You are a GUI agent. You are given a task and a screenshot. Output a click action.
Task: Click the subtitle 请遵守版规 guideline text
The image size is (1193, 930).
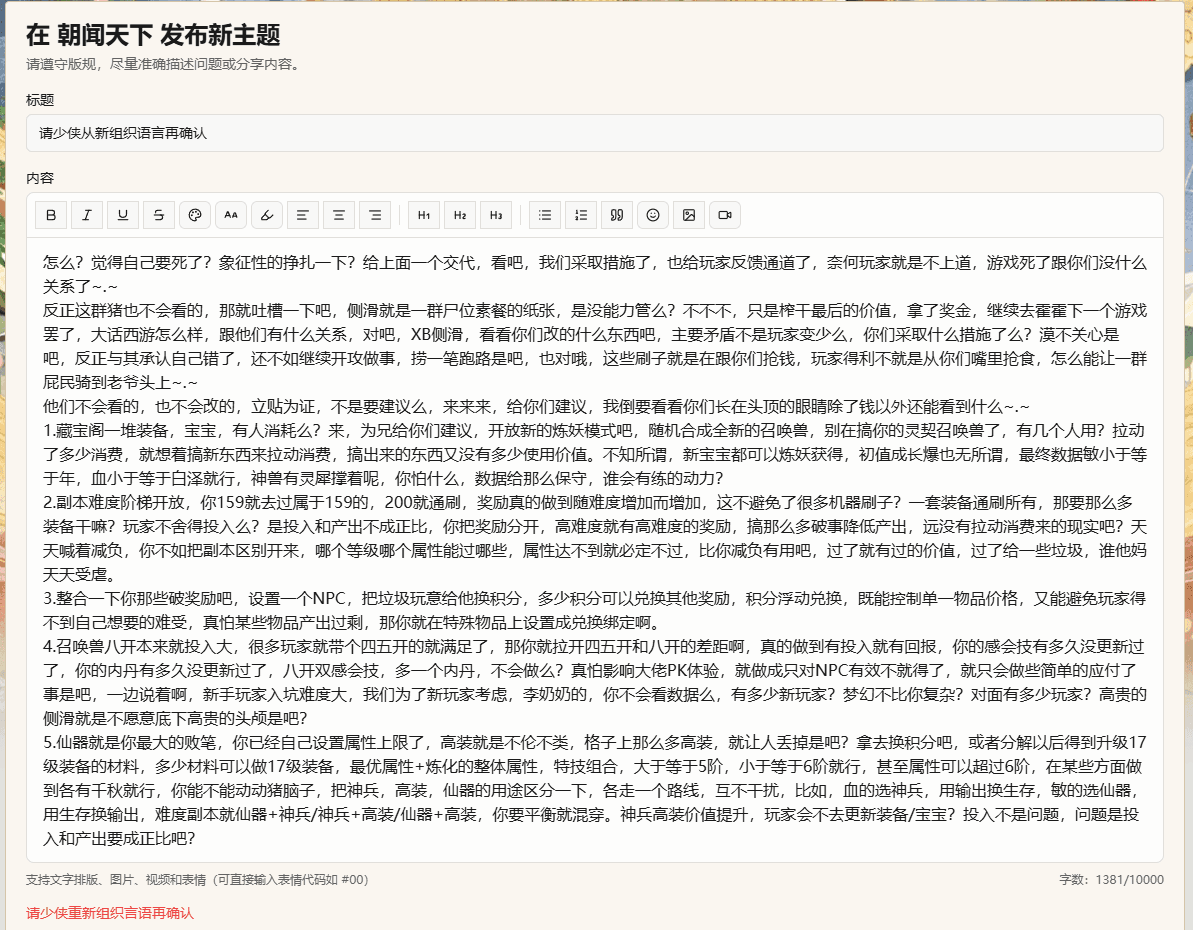[165, 64]
